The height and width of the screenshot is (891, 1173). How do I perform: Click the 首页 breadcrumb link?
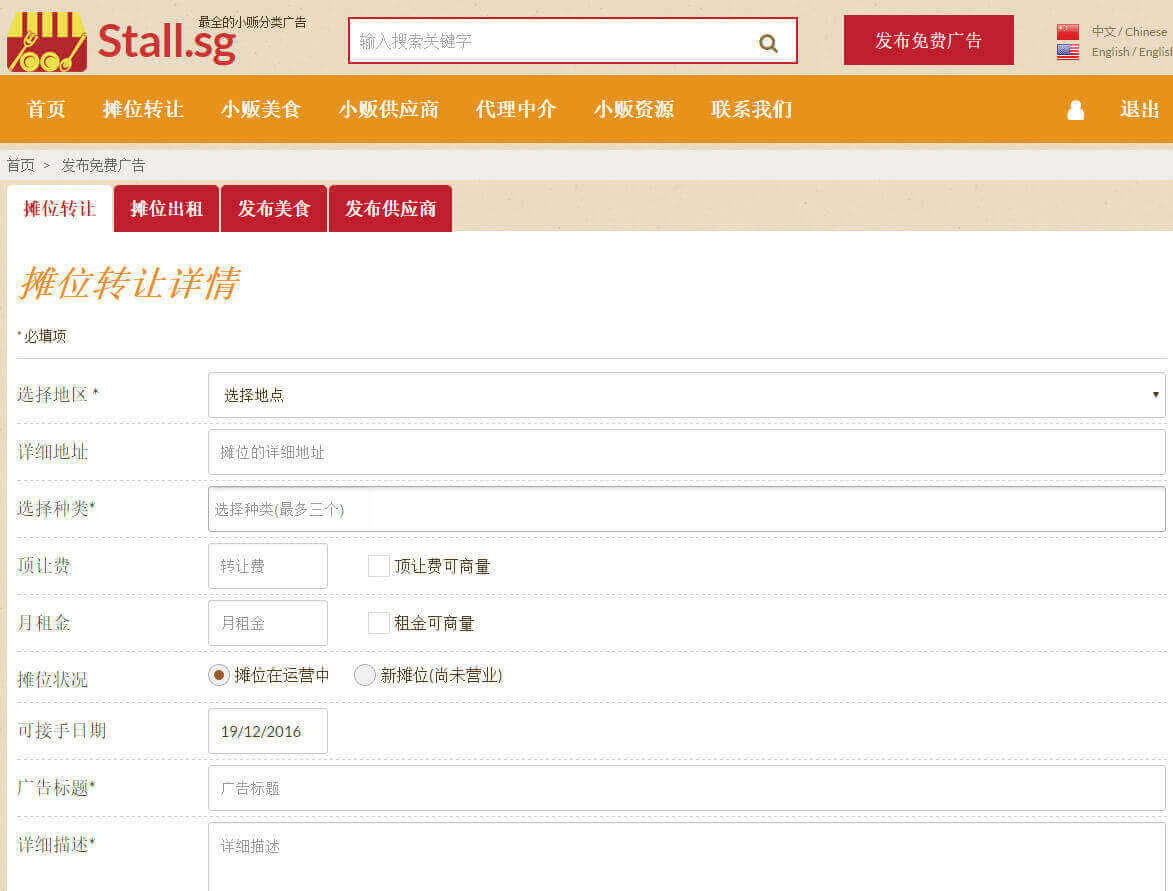[x=21, y=165]
